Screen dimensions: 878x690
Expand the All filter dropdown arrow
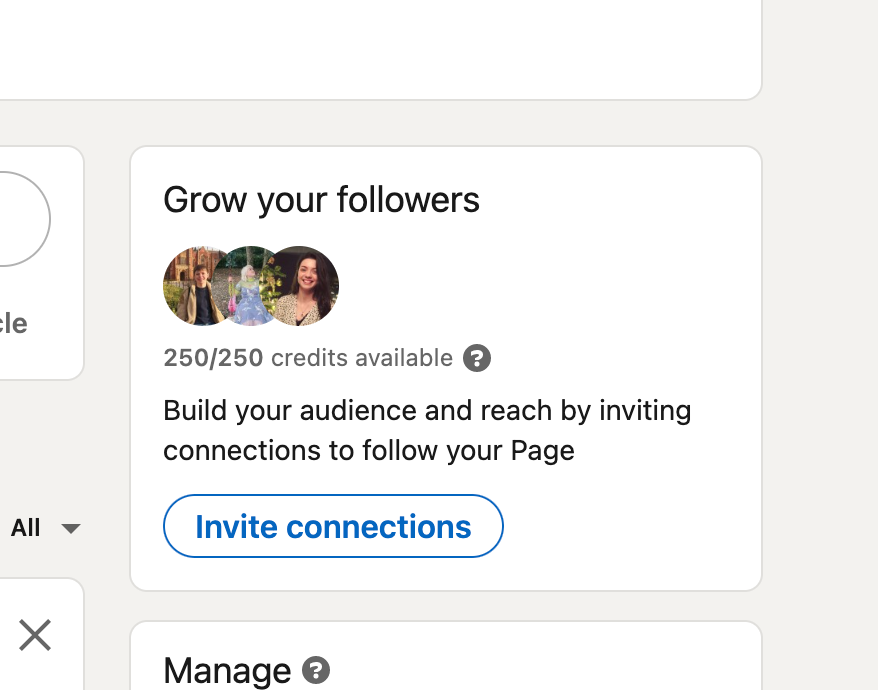point(70,528)
